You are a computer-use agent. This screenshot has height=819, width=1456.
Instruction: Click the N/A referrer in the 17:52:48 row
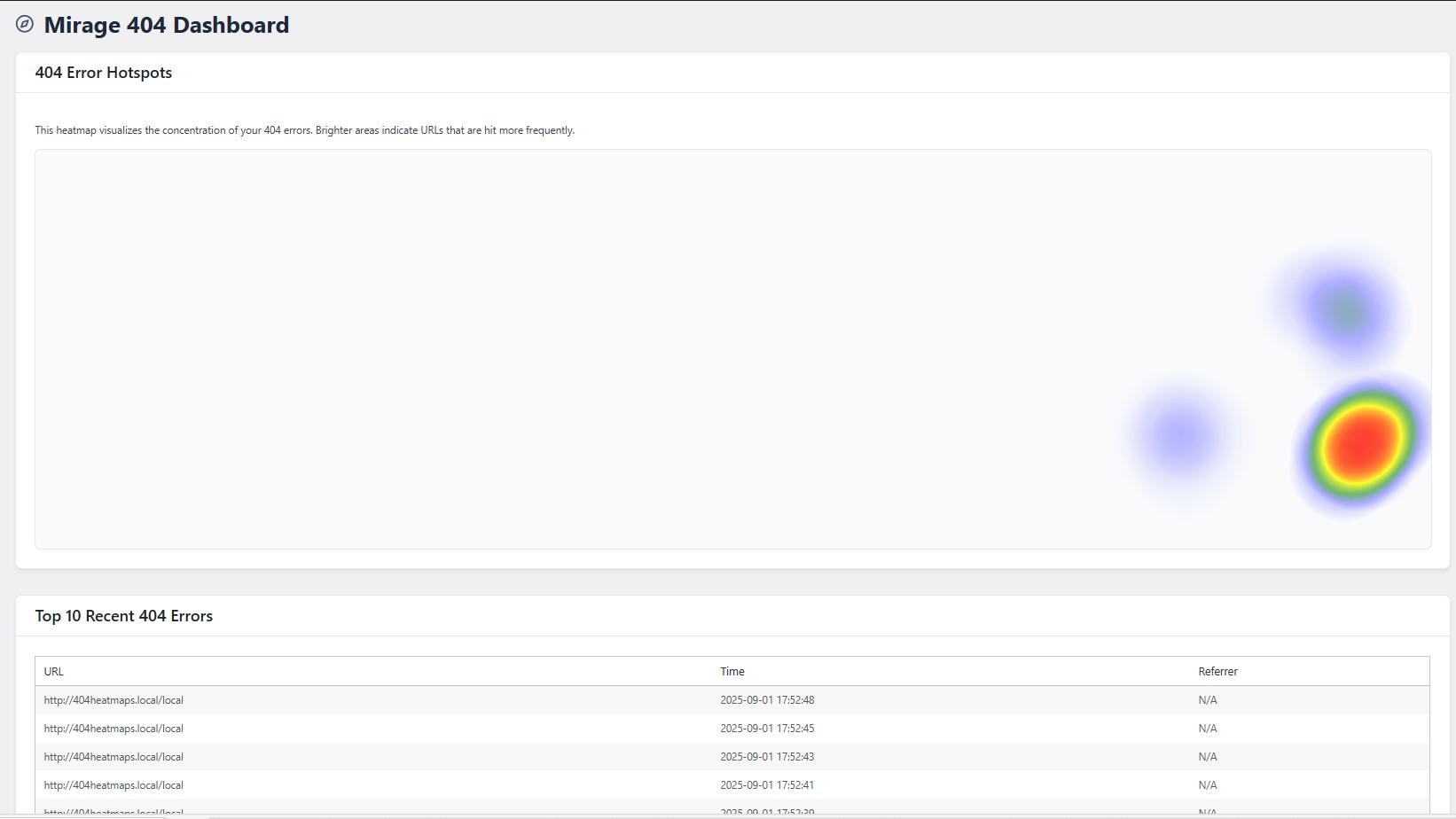tap(1208, 700)
